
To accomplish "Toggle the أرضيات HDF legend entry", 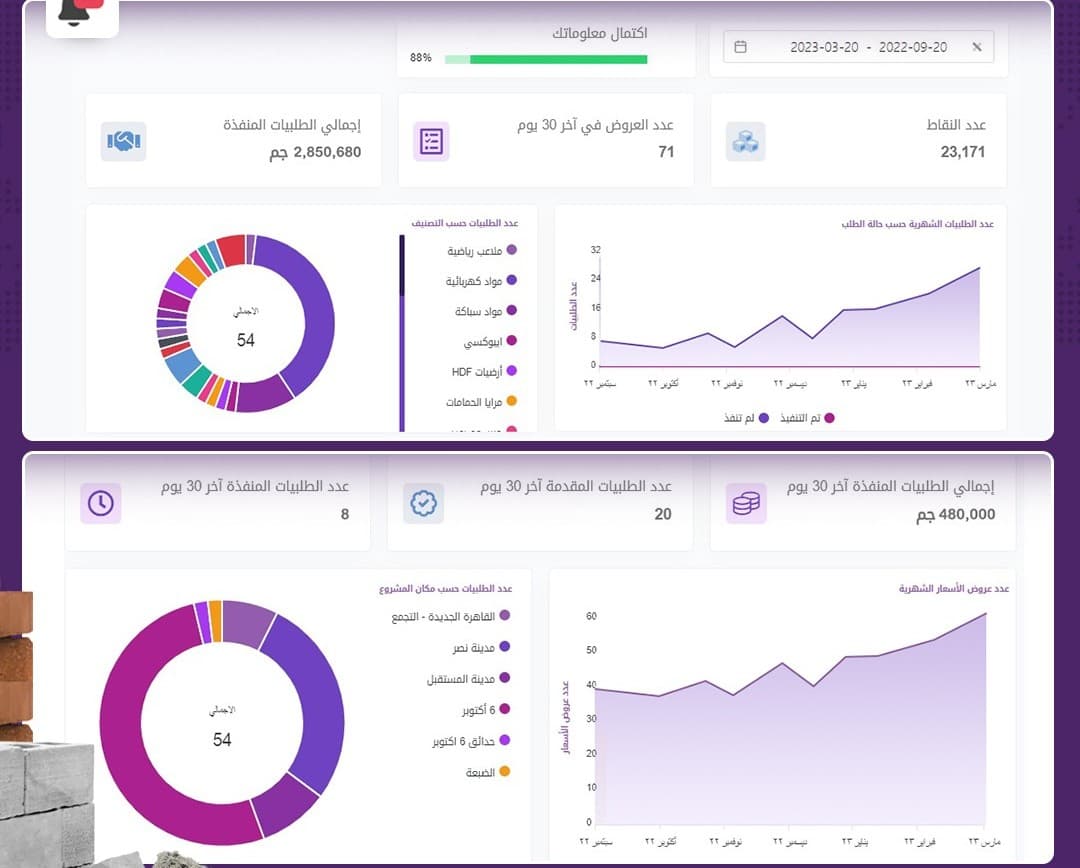I will [x=484, y=372].
